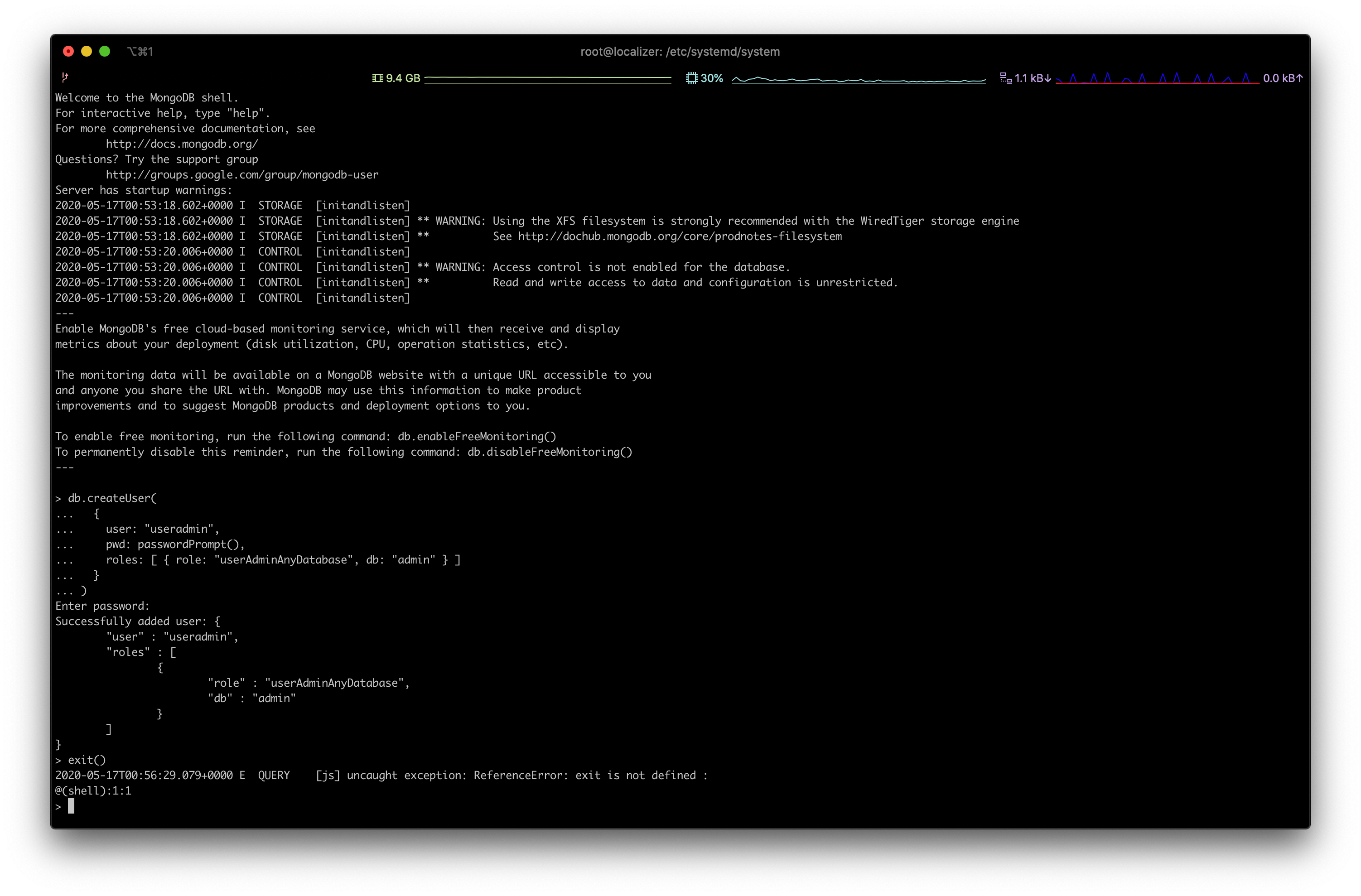Click the 30% CPU value
The width and height of the screenshot is (1361, 896).
(711, 78)
